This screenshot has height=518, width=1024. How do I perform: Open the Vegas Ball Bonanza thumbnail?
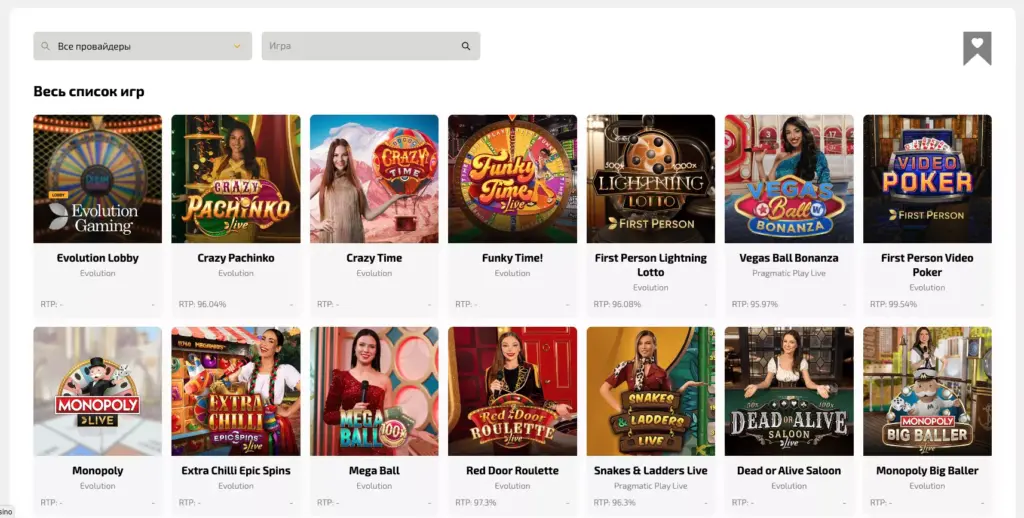pyautogui.click(x=789, y=179)
